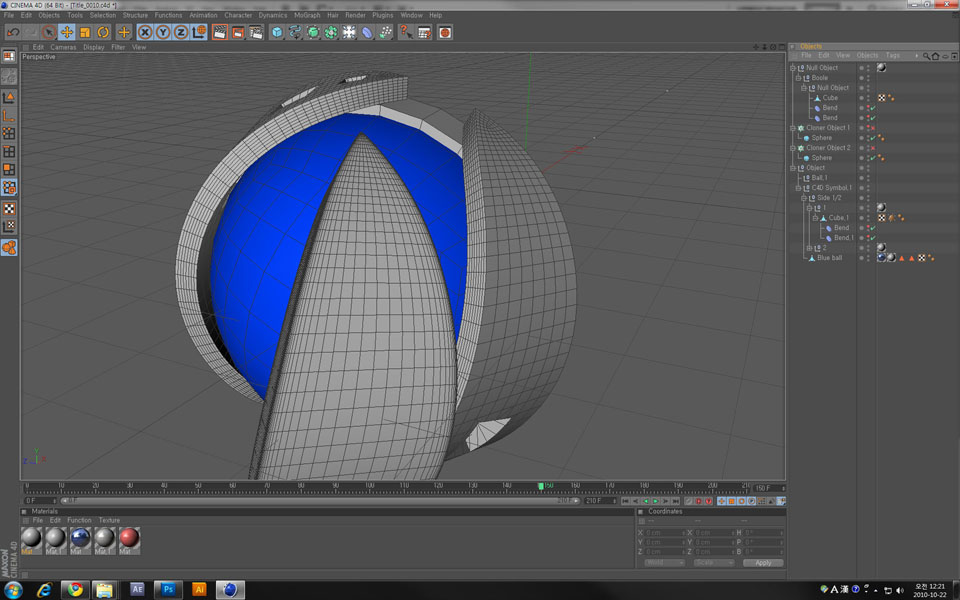
Task: Collapse the Cloner Object 2 node
Action: [x=793, y=148]
